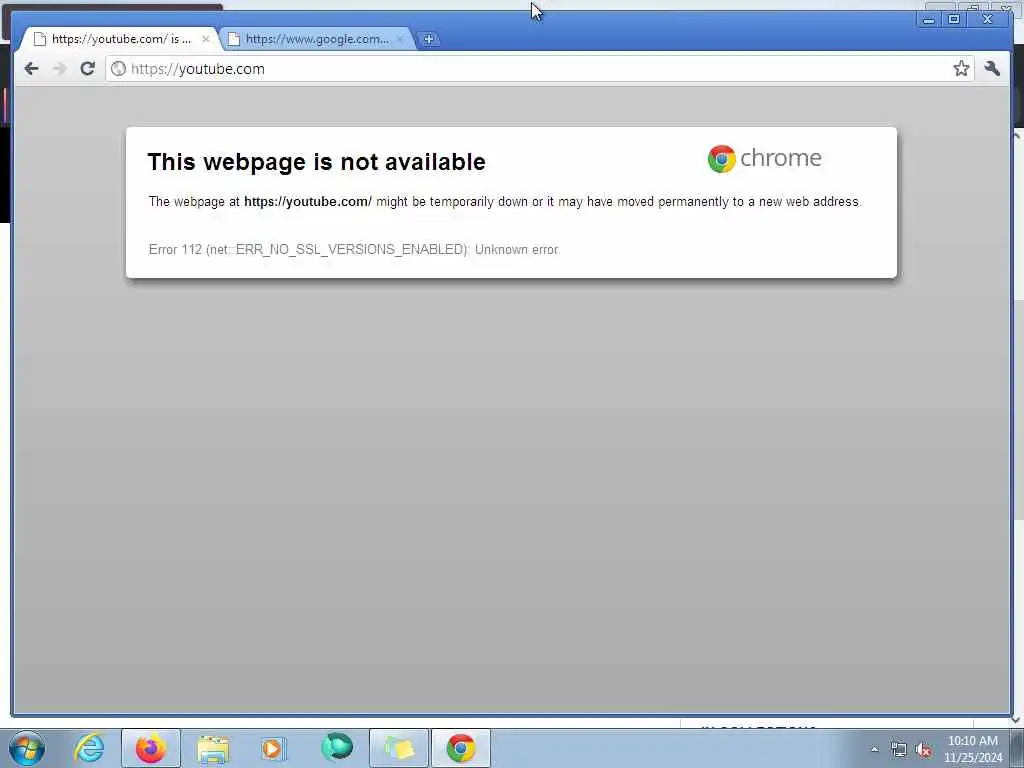Go back using the Chrome back arrow

click(31, 69)
